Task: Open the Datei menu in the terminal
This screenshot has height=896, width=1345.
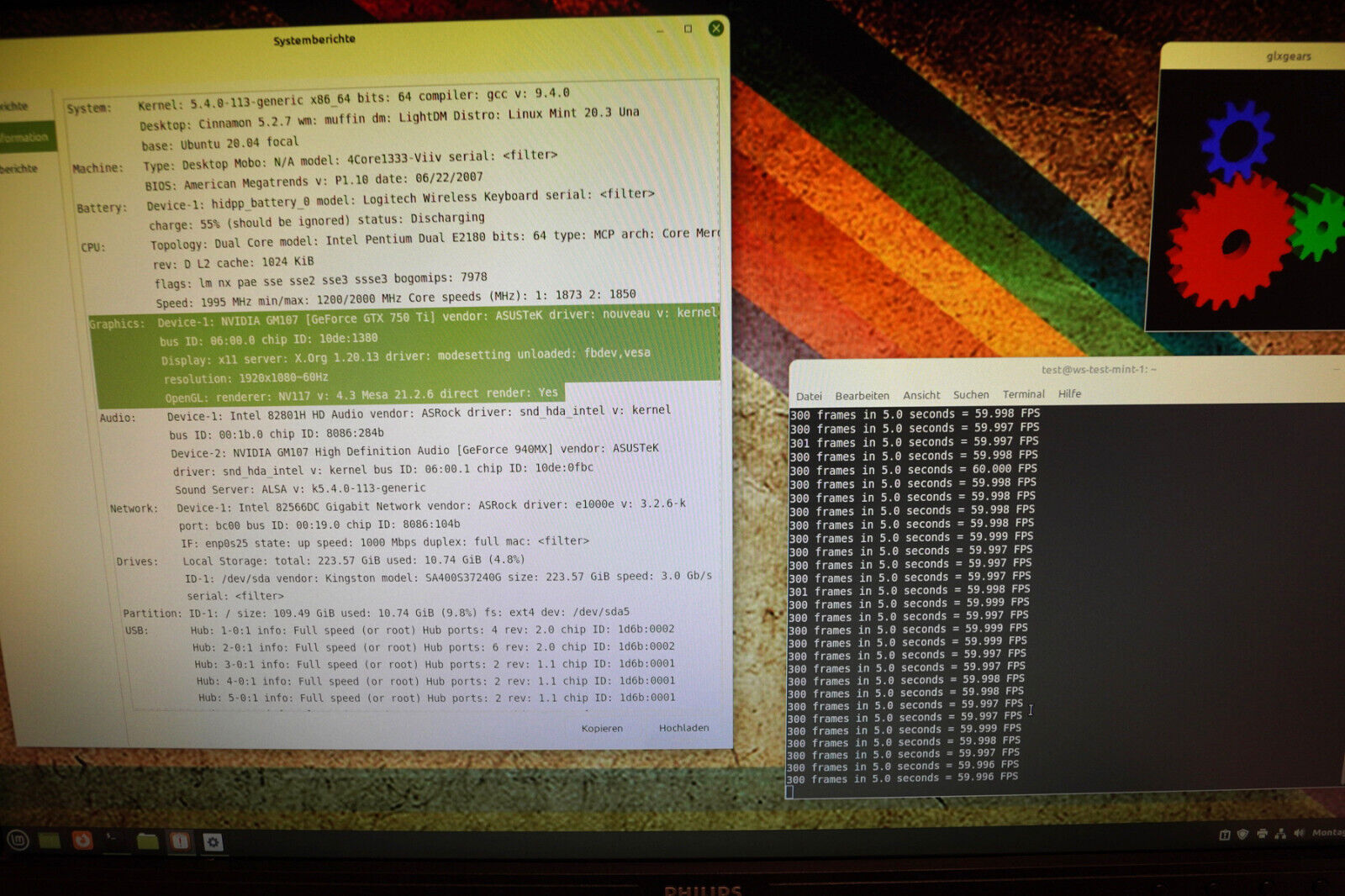Action: (809, 396)
